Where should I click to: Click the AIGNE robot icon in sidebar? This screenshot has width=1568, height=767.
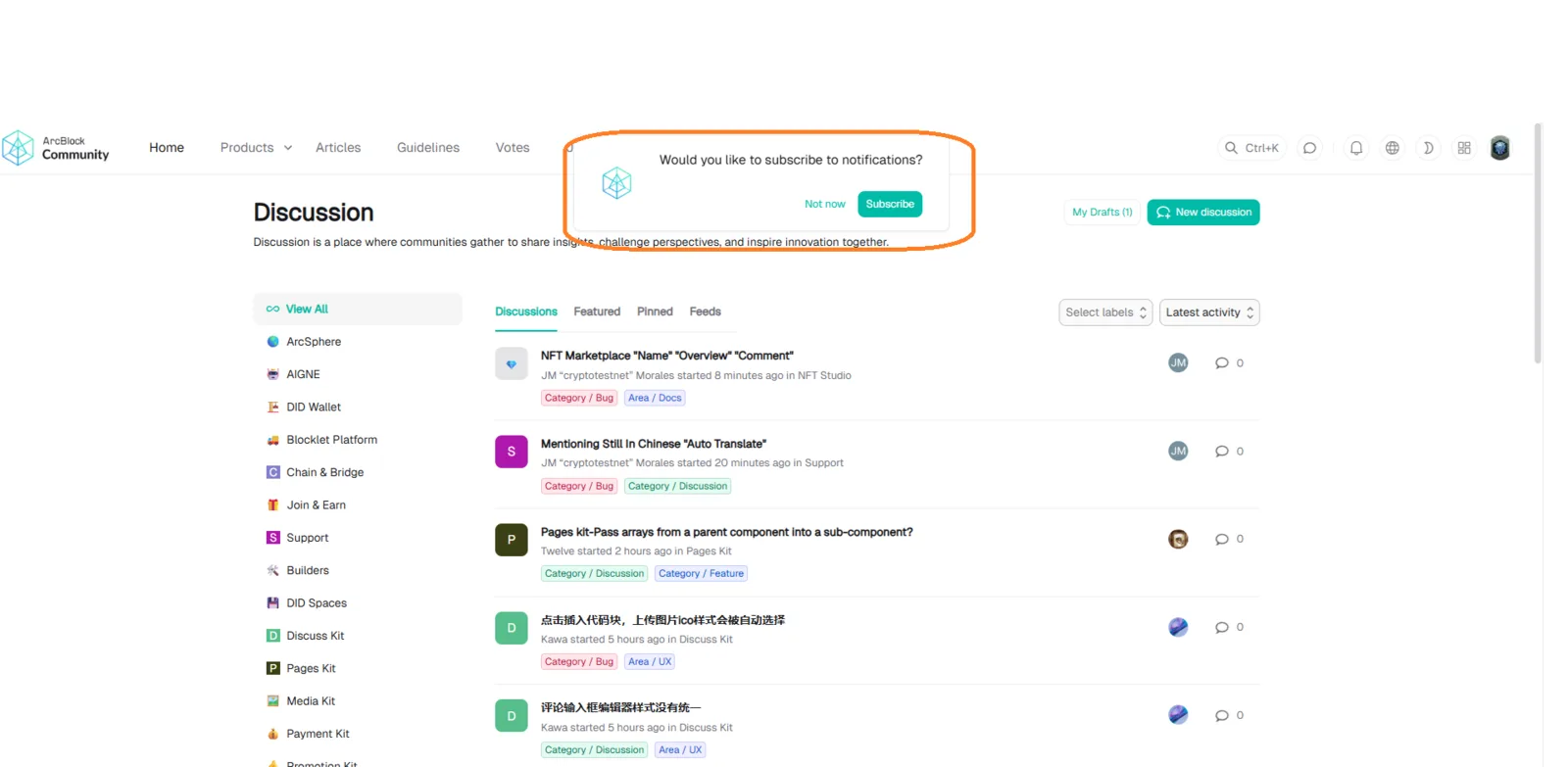(x=273, y=374)
